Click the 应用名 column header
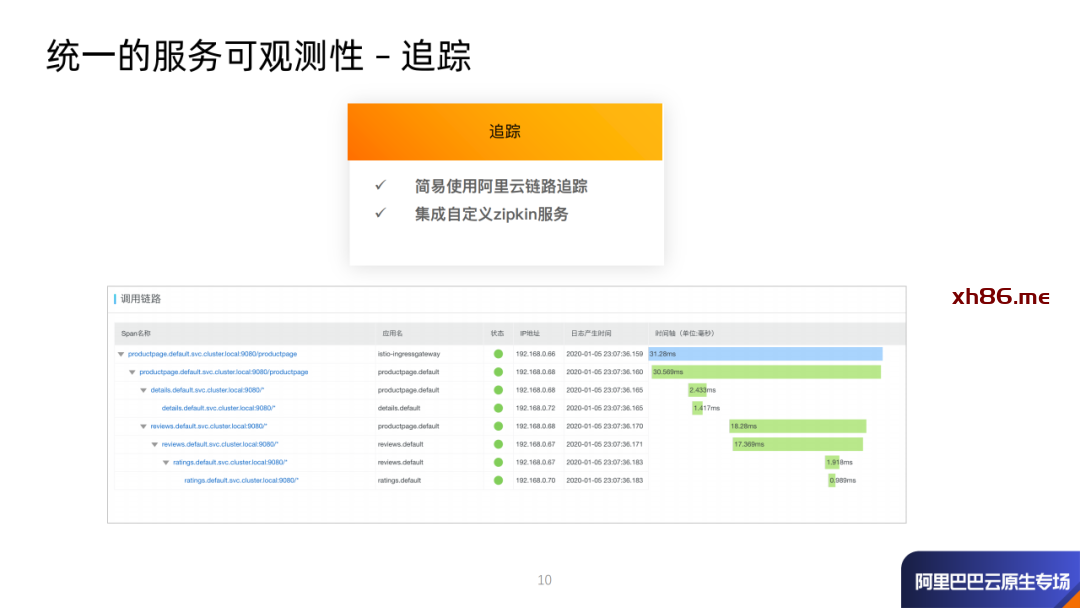 click(391, 333)
